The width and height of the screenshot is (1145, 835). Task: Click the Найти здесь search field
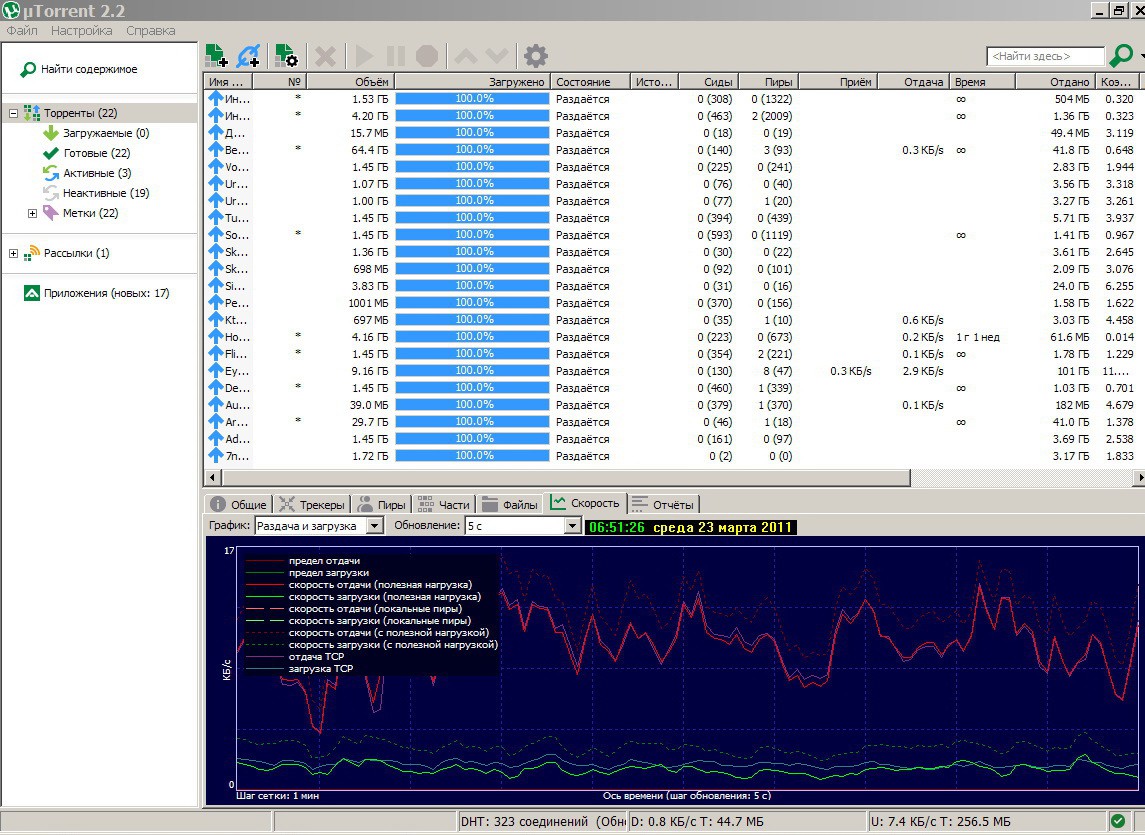click(x=1045, y=56)
